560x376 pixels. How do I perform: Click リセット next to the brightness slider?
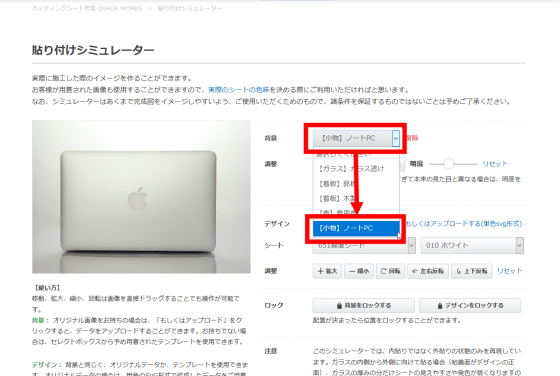pyautogui.click(x=495, y=164)
